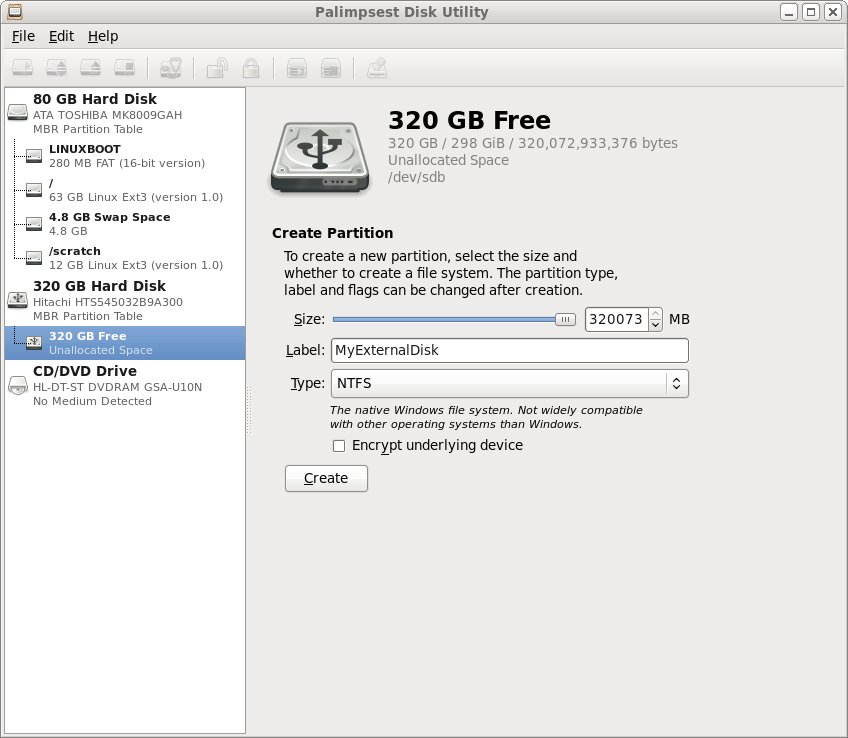This screenshot has width=848, height=738.
Task: Select the LINUXBOOT partition in the sidebar
Action: coord(84,149)
